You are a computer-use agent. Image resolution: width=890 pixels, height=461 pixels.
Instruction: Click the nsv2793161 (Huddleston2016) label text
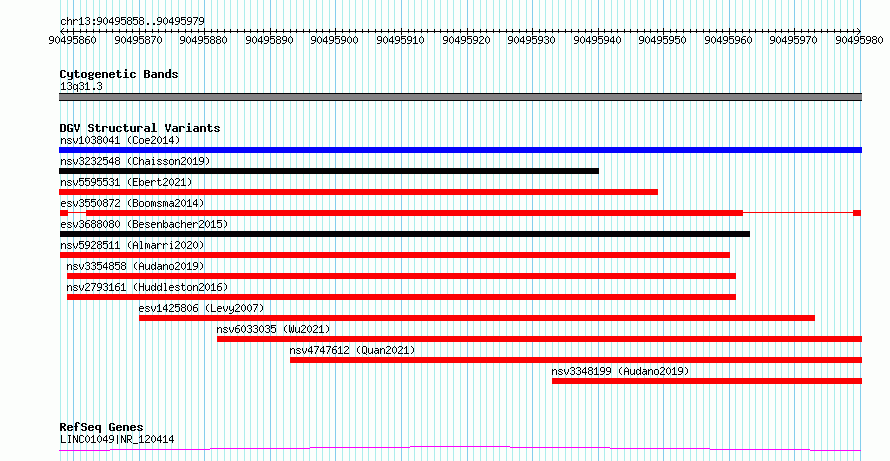click(x=147, y=287)
